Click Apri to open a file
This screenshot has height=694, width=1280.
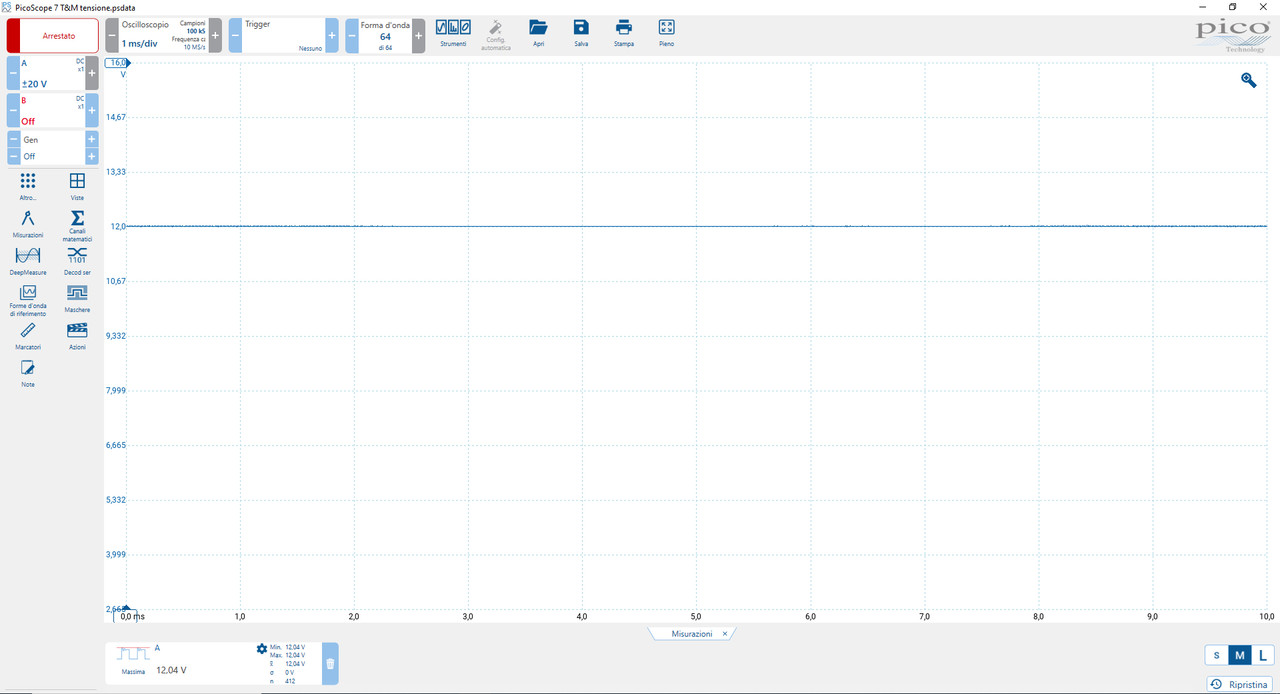pyautogui.click(x=539, y=34)
